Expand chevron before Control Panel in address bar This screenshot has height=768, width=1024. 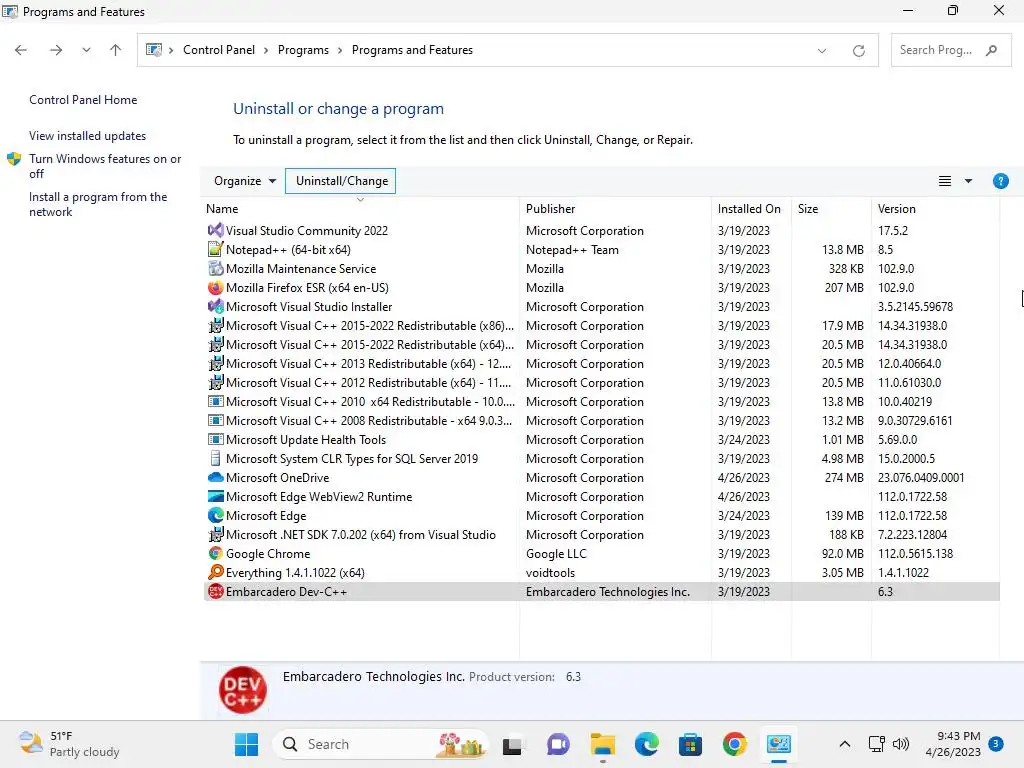[171, 50]
